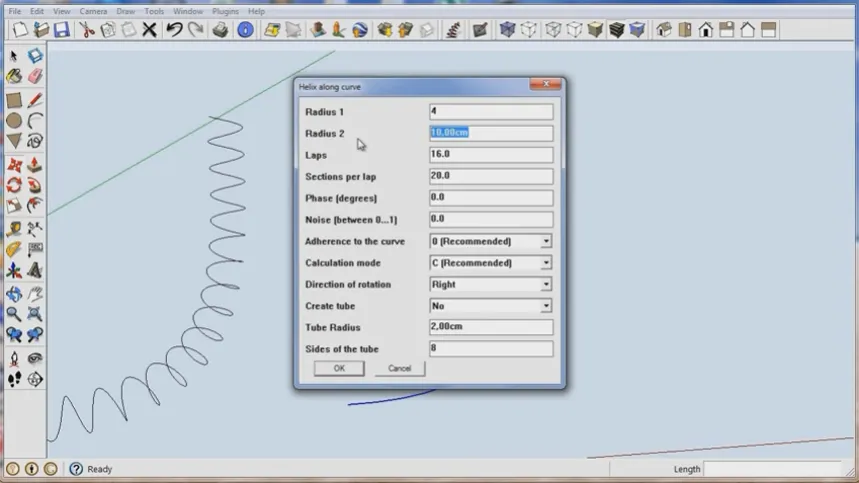This screenshot has width=859, height=483.
Task: Select the Offset tool
Action: [35, 206]
